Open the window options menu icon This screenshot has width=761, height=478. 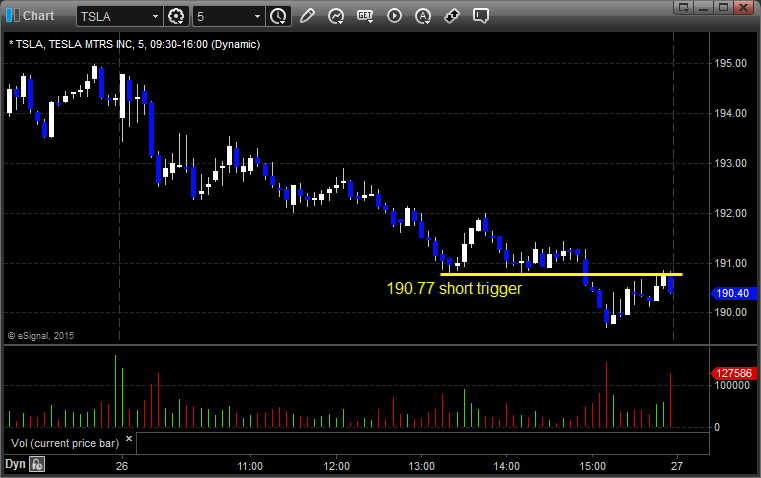point(684,7)
